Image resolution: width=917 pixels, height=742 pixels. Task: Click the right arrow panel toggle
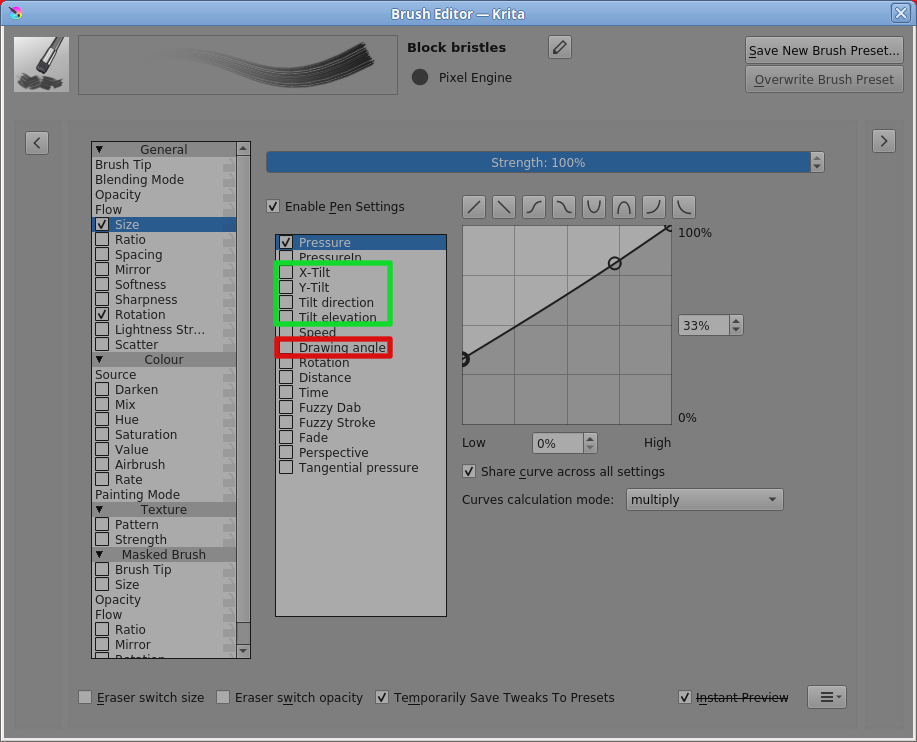884,141
